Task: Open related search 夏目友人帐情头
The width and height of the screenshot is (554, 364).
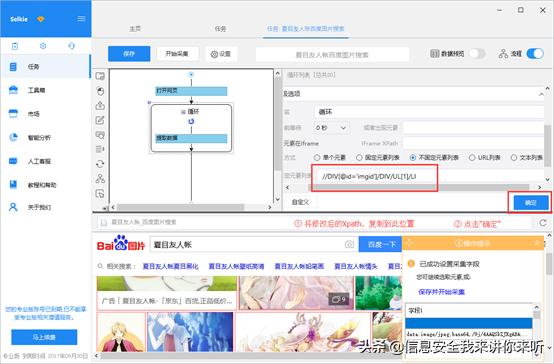Action: point(356,266)
